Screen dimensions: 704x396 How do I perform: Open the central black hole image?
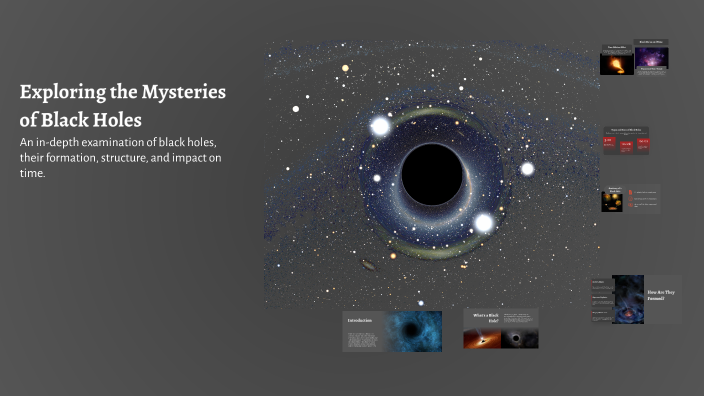tap(431, 174)
